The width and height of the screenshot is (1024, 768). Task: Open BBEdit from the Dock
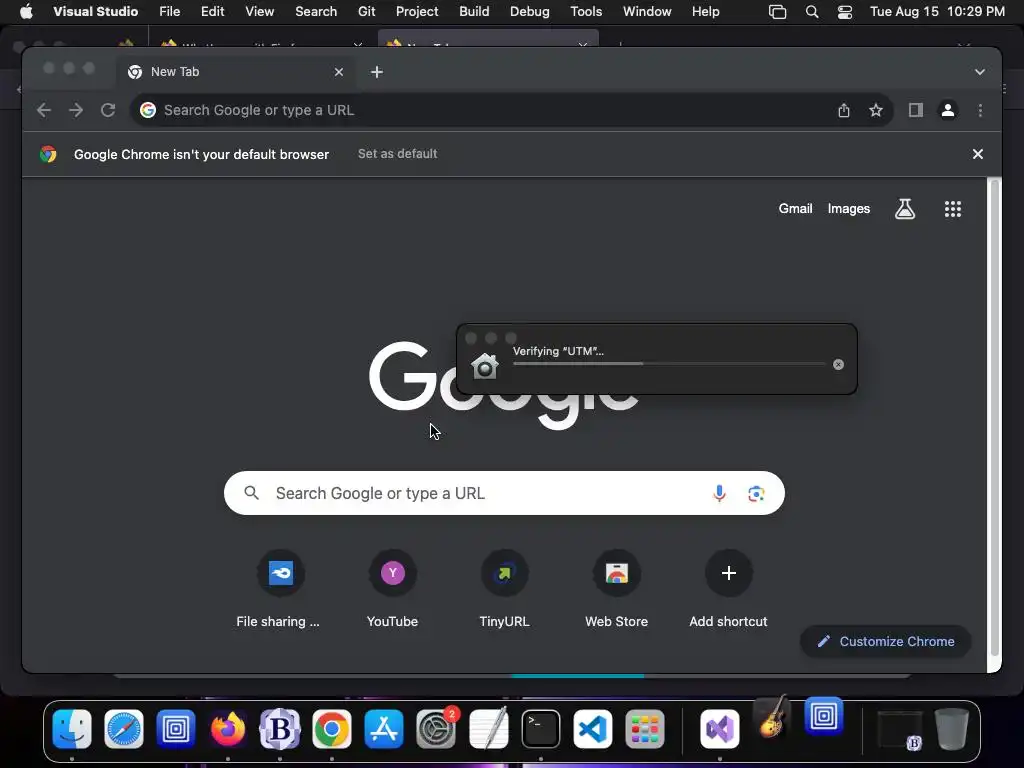point(280,729)
